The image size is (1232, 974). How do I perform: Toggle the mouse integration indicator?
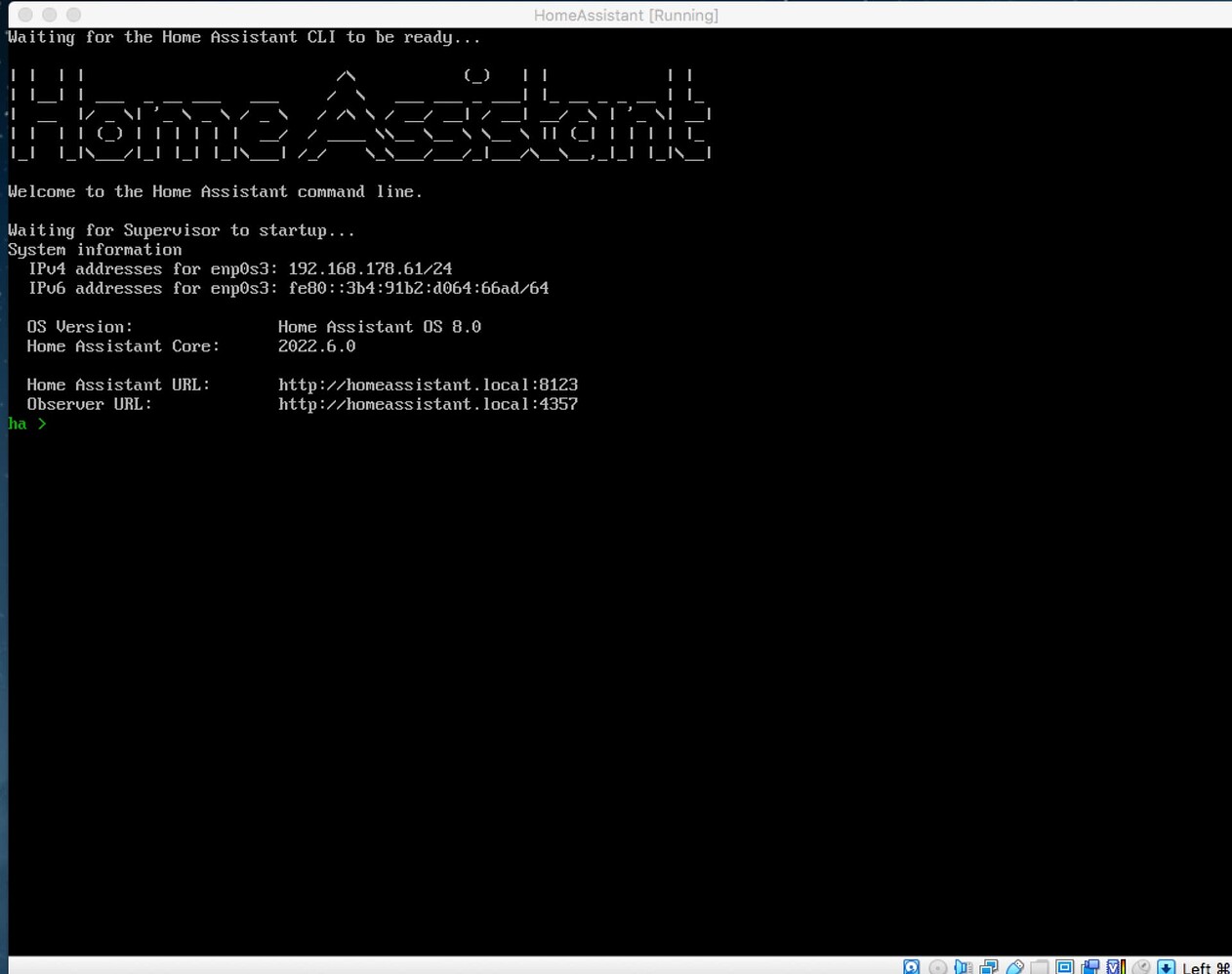point(1138,967)
